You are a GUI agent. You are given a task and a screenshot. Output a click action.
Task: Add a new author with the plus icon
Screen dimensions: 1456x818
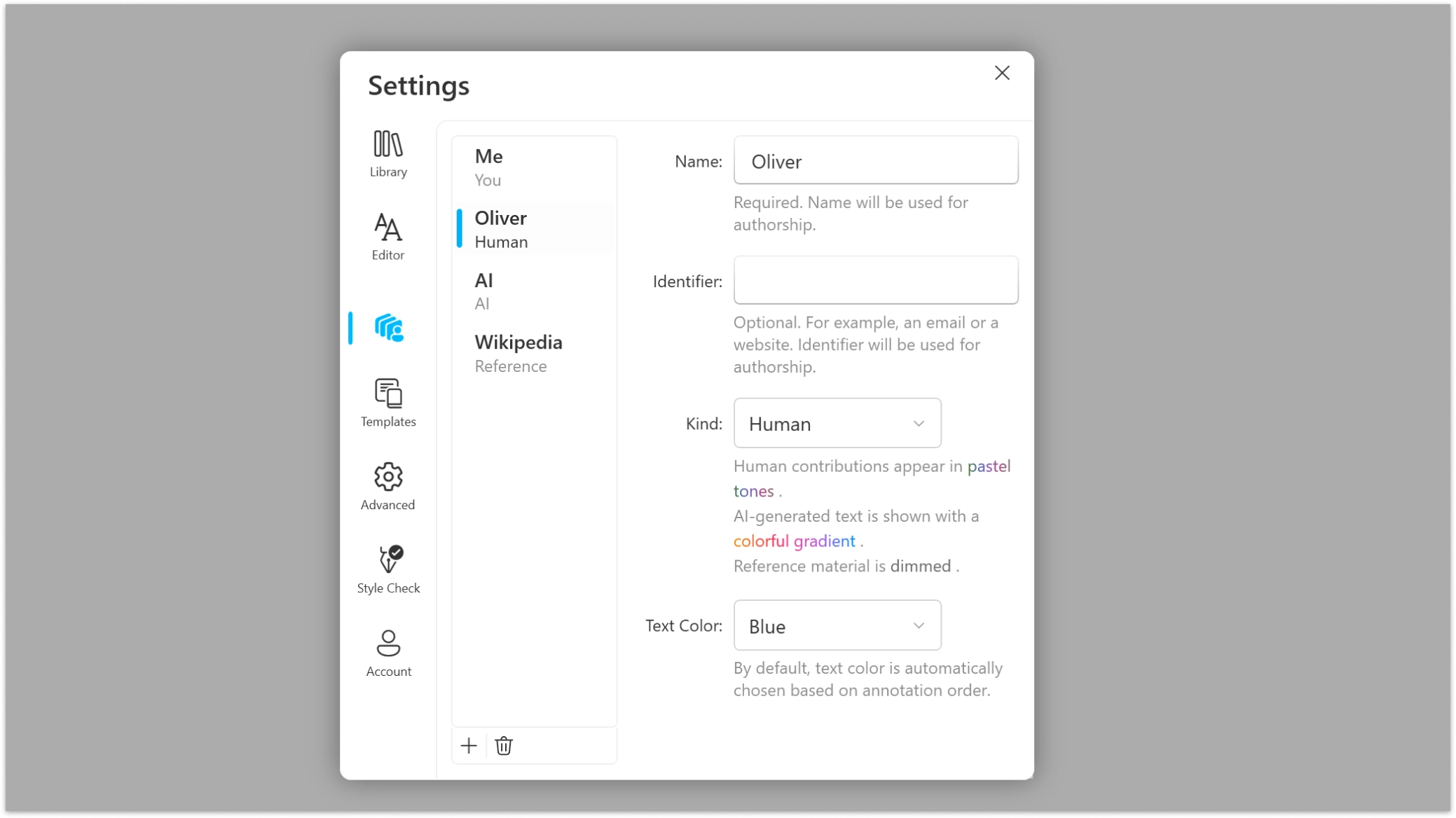[468, 745]
